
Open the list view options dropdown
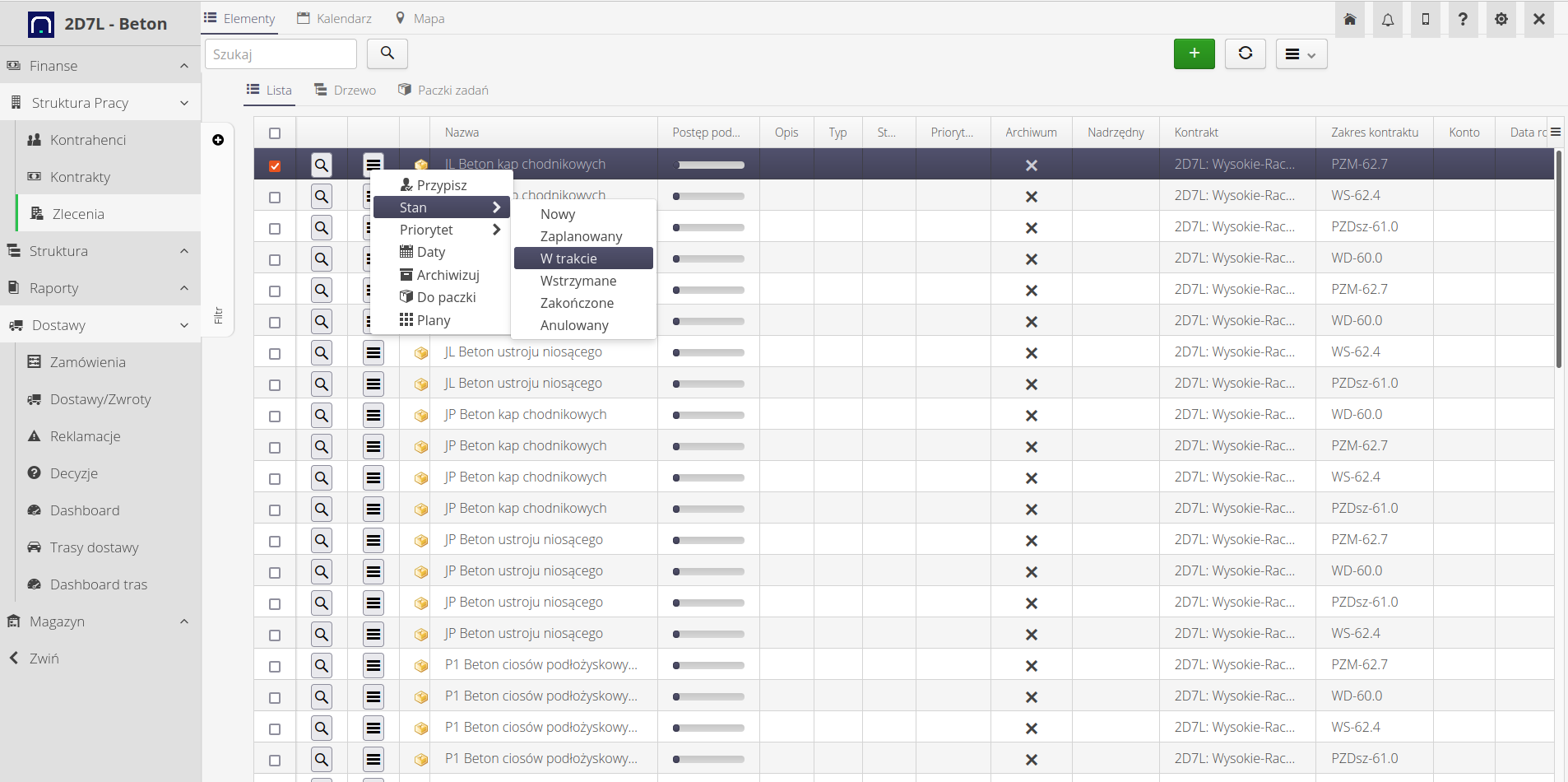click(x=1301, y=54)
